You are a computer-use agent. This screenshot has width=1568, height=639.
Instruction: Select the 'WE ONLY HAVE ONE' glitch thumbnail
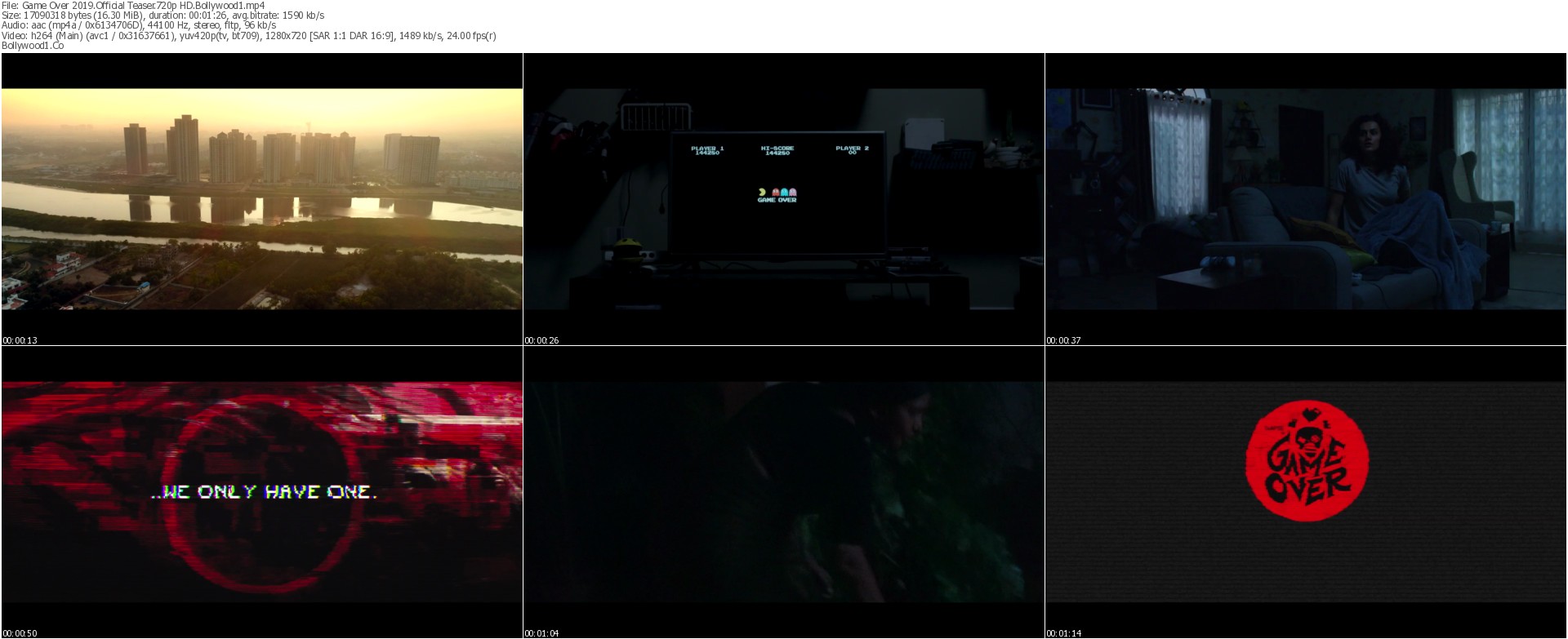tap(262, 492)
